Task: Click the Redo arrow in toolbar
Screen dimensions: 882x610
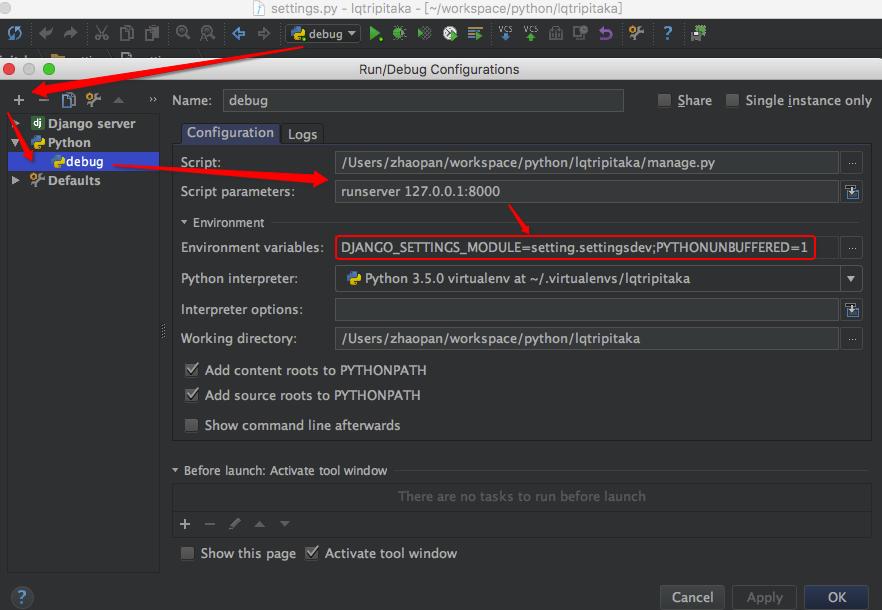Action: point(70,34)
